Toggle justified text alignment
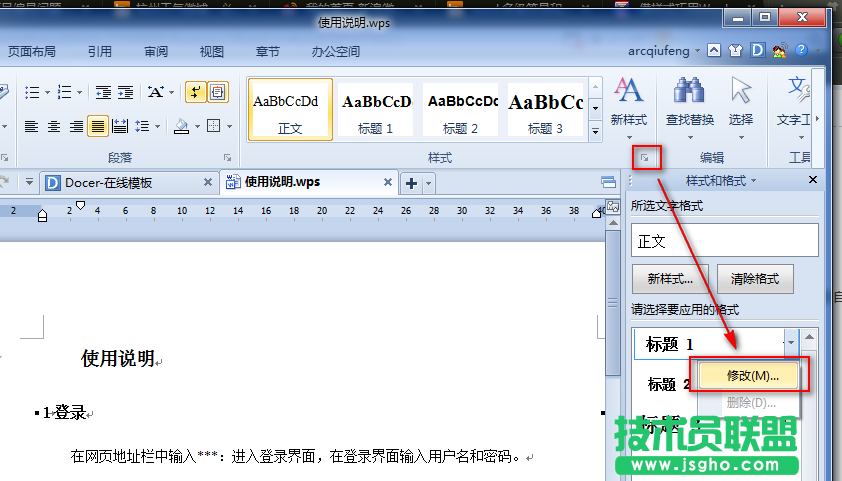This screenshot has width=842, height=481. coord(98,126)
